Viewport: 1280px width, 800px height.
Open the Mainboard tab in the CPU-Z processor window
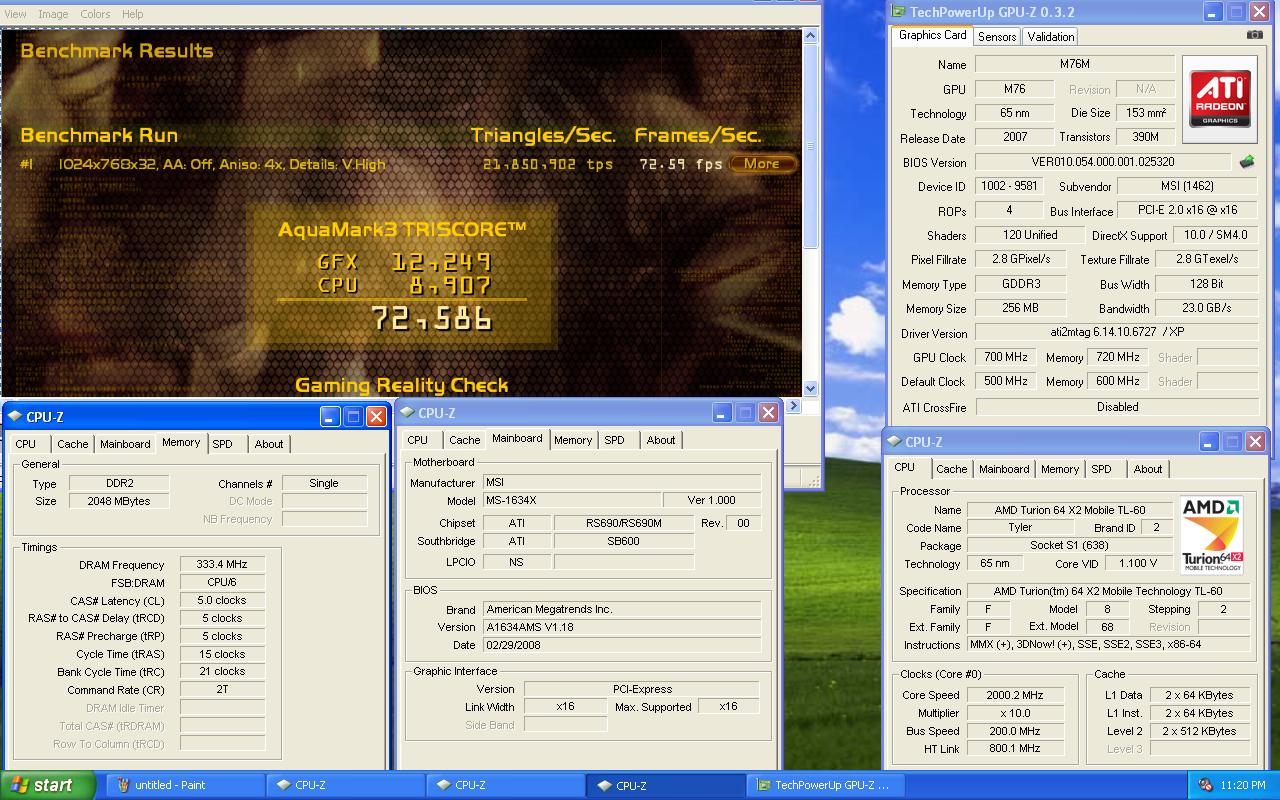pos(1004,469)
